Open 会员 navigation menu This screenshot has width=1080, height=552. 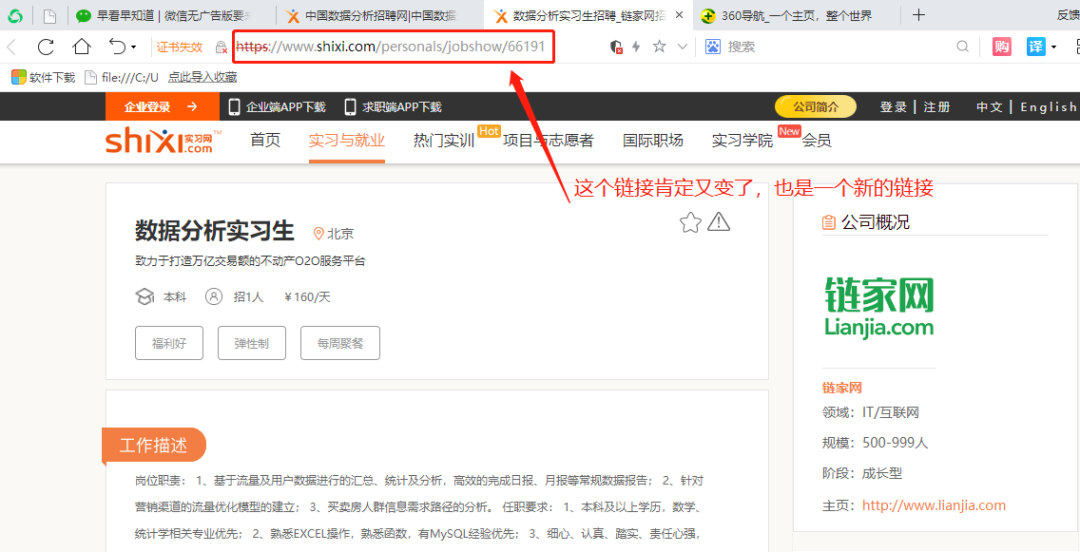(x=816, y=141)
